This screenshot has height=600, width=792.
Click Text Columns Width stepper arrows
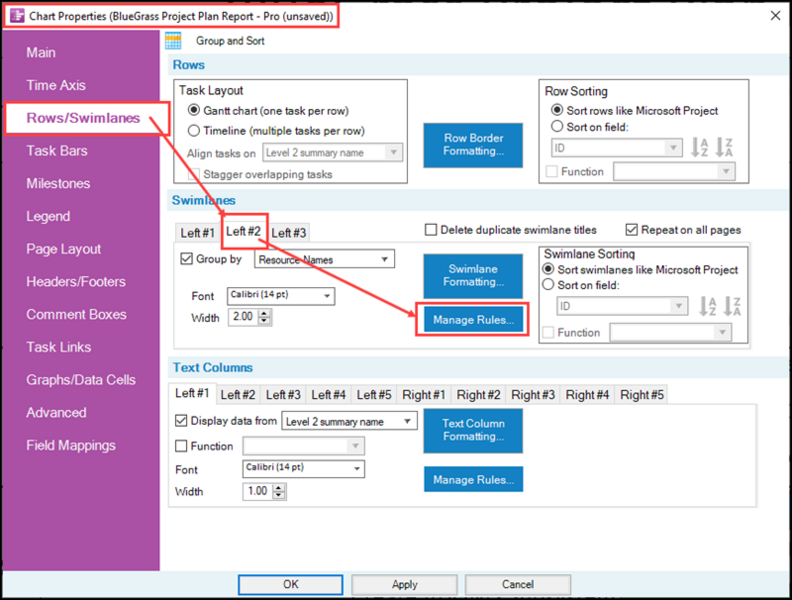279,491
